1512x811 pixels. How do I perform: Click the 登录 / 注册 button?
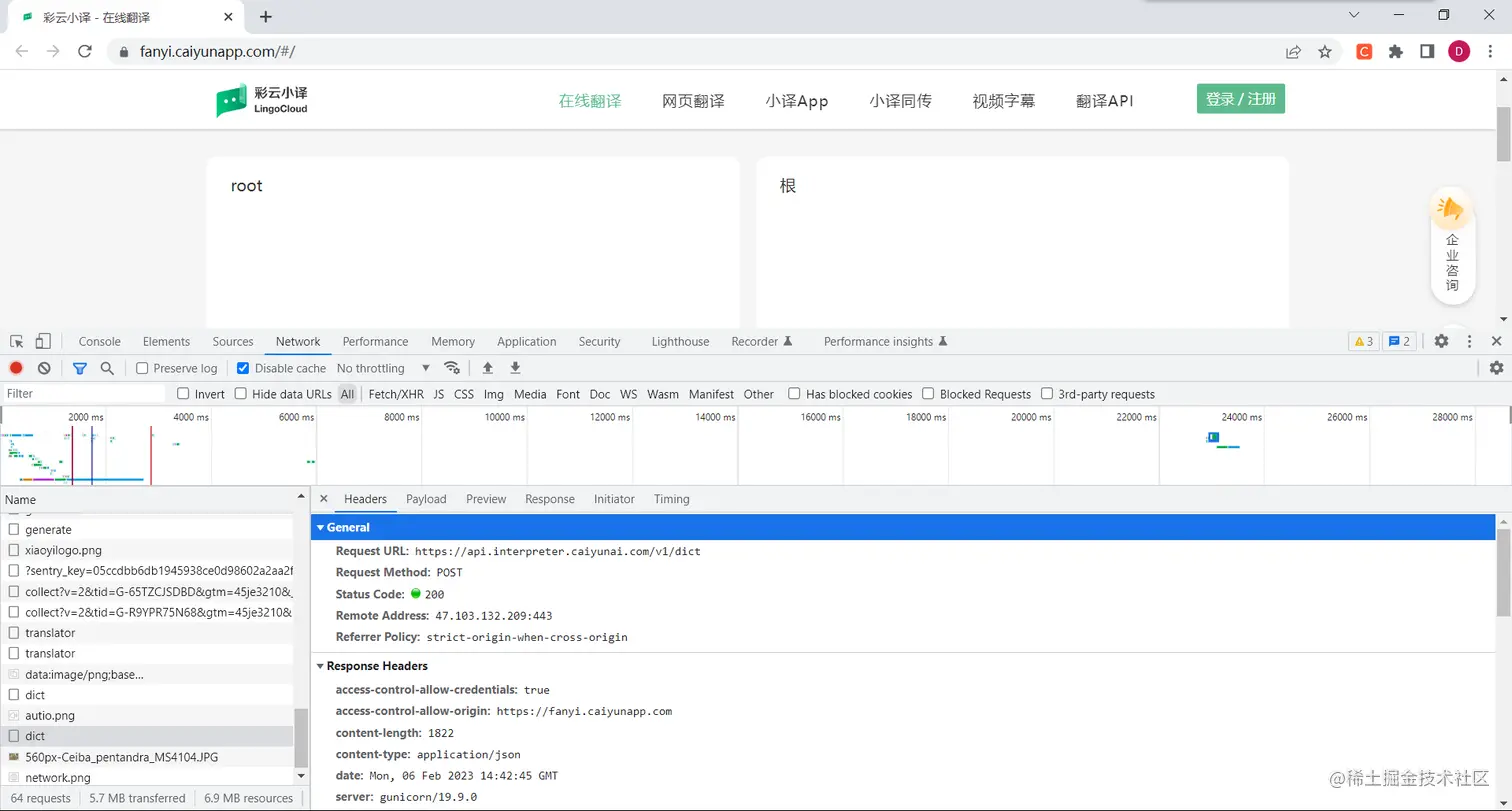tap(1241, 99)
